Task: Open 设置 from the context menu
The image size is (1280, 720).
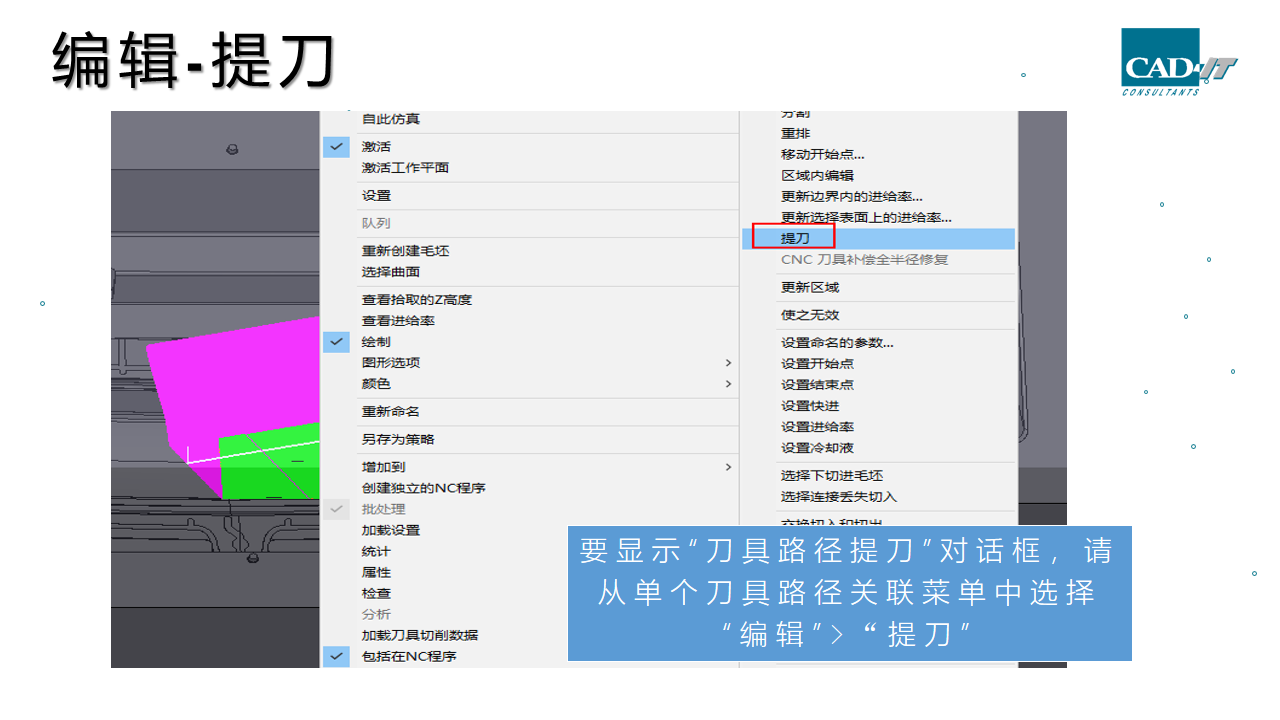Action: pyautogui.click(x=376, y=196)
